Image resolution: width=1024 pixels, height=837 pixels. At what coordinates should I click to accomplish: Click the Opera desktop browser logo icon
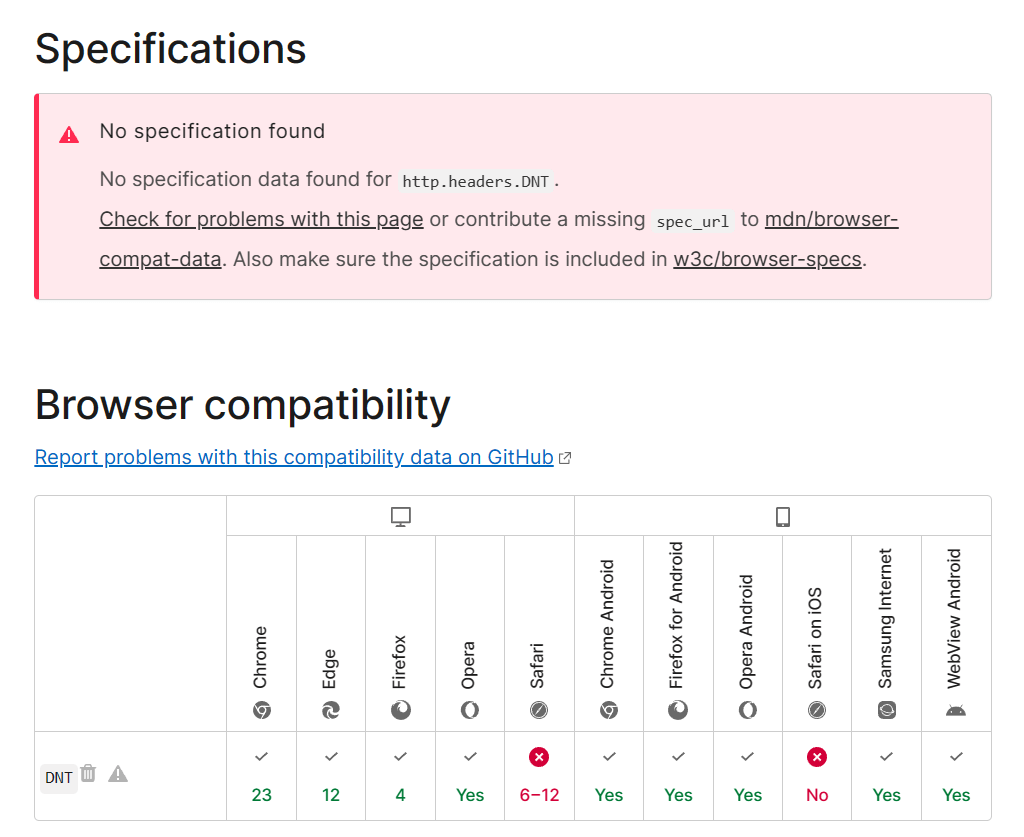pos(470,710)
